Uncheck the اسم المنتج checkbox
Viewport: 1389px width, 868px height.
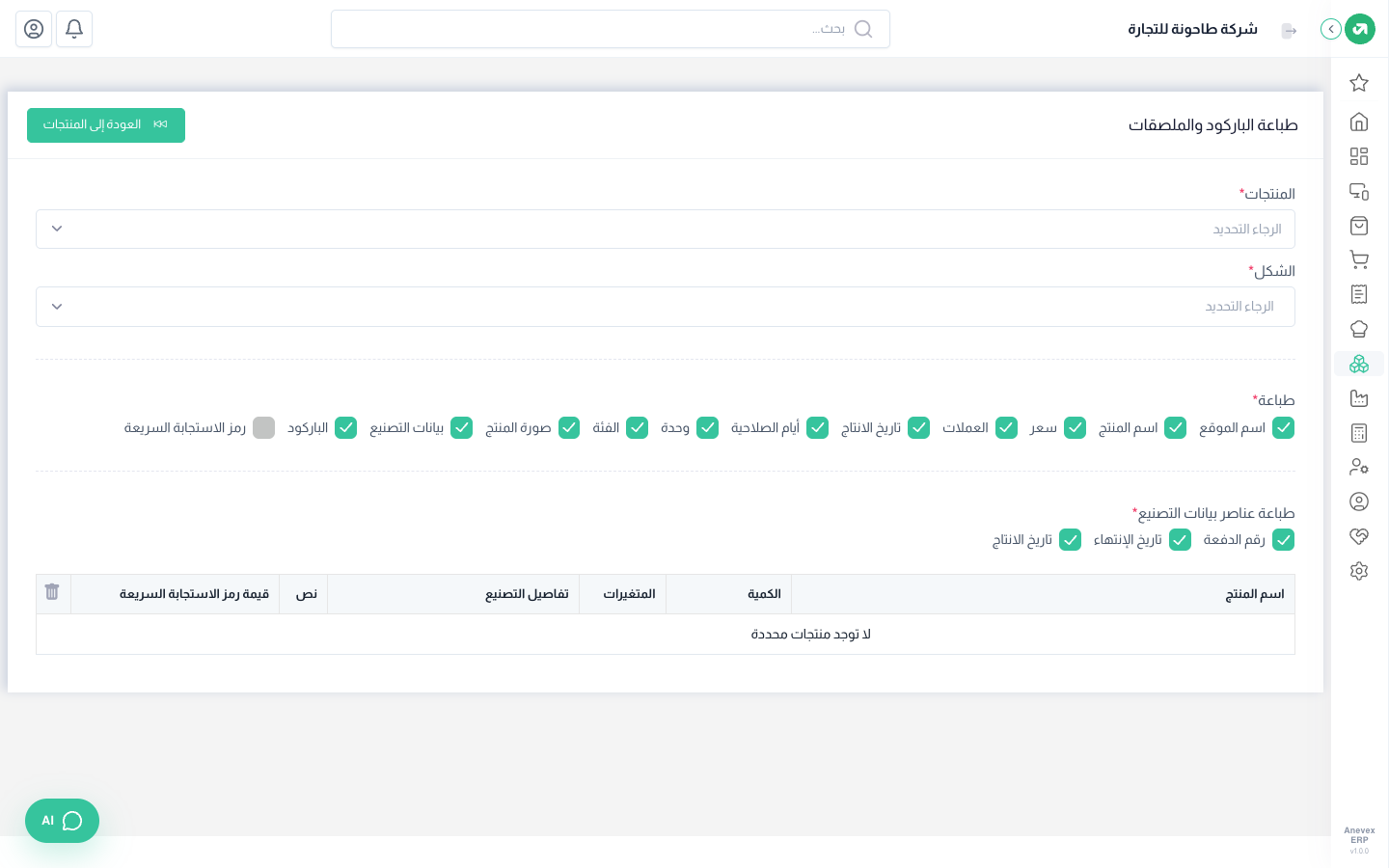click(x=1176, y=427)
